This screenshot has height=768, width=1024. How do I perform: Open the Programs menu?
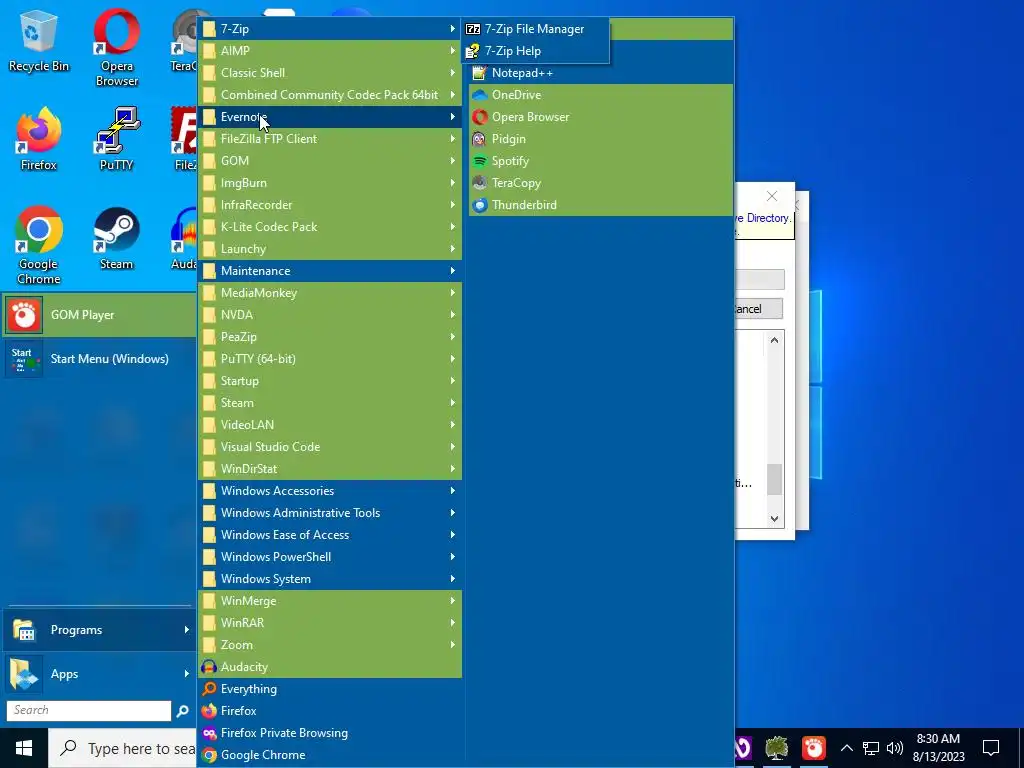(x=99, y=630)
